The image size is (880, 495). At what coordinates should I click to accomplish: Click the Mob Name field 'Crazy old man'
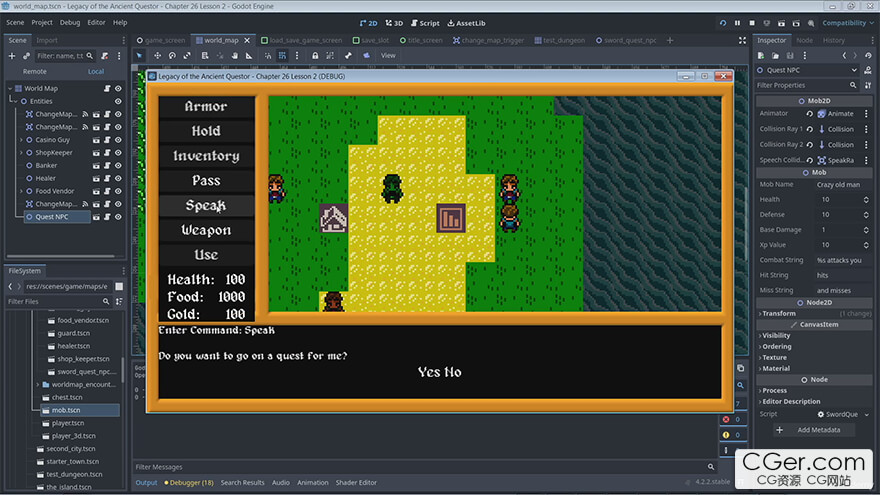click(x=842, y=185)
